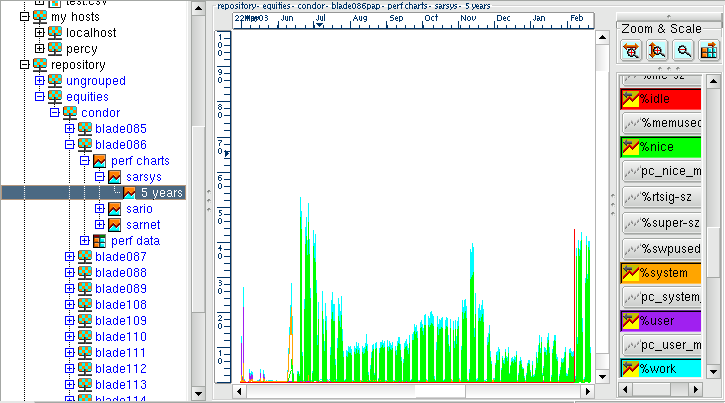
Task: Select the blade108 tree item
Action: tap(121, 305)
